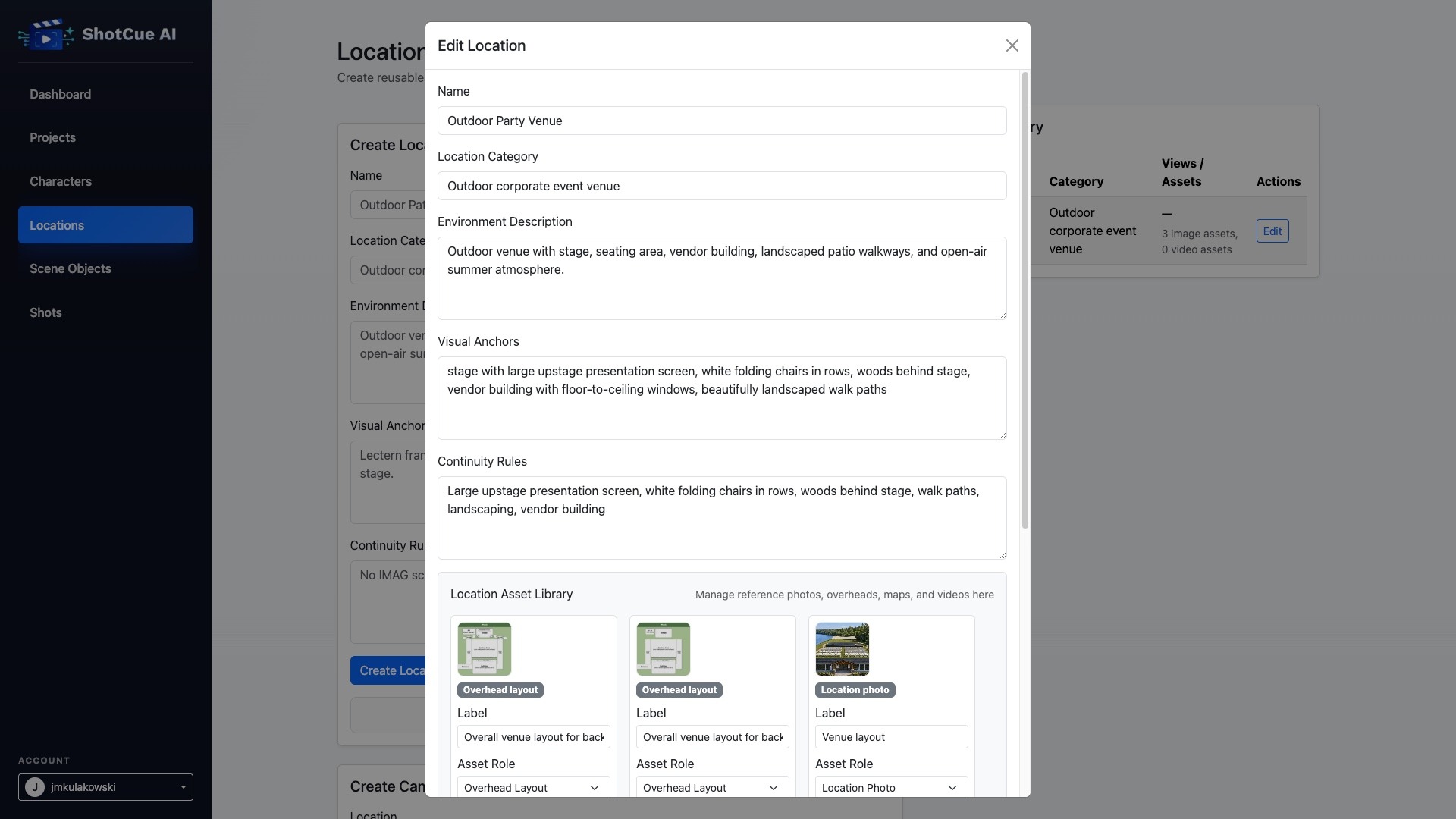Open Shots in the sidebar
The image size is (1456, 819).
click(x=105, y=312)
